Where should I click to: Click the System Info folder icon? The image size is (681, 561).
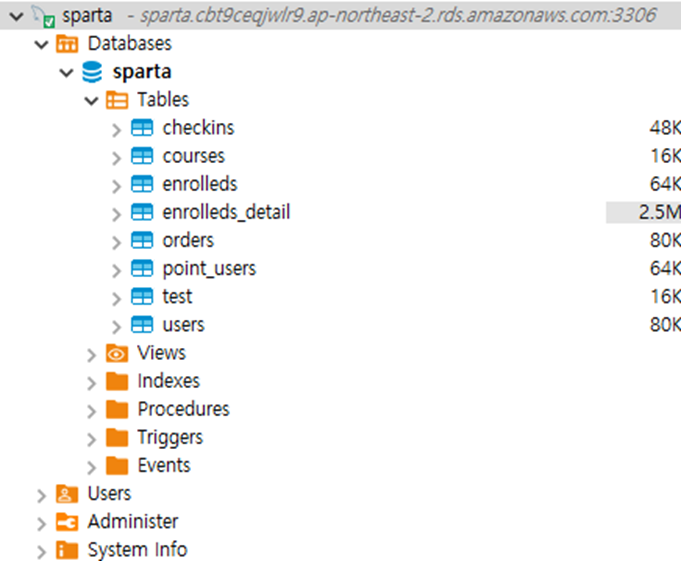click(x=67, y=550)
